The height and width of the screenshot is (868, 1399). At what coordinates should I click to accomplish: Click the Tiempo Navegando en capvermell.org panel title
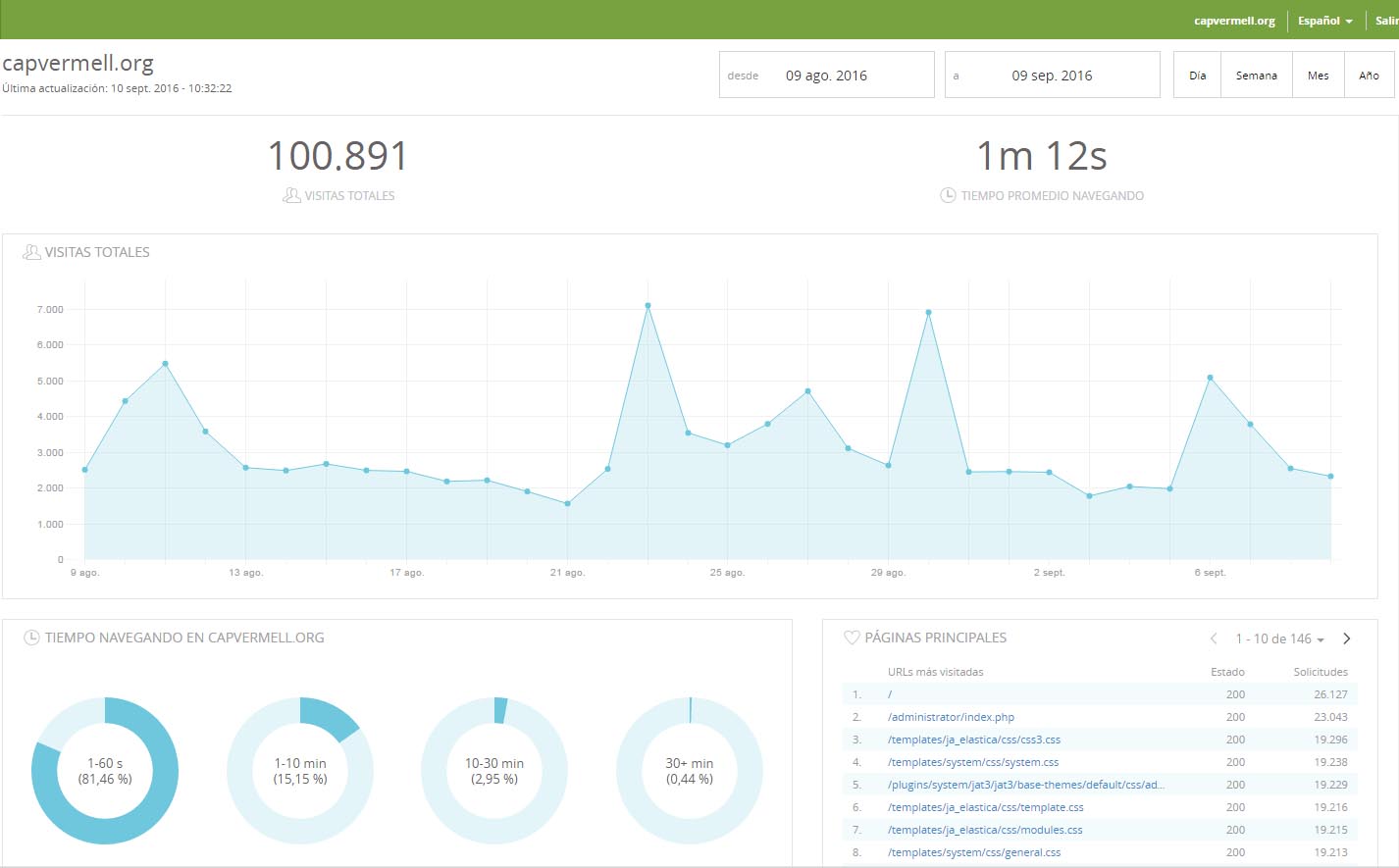tap(184, 638)
